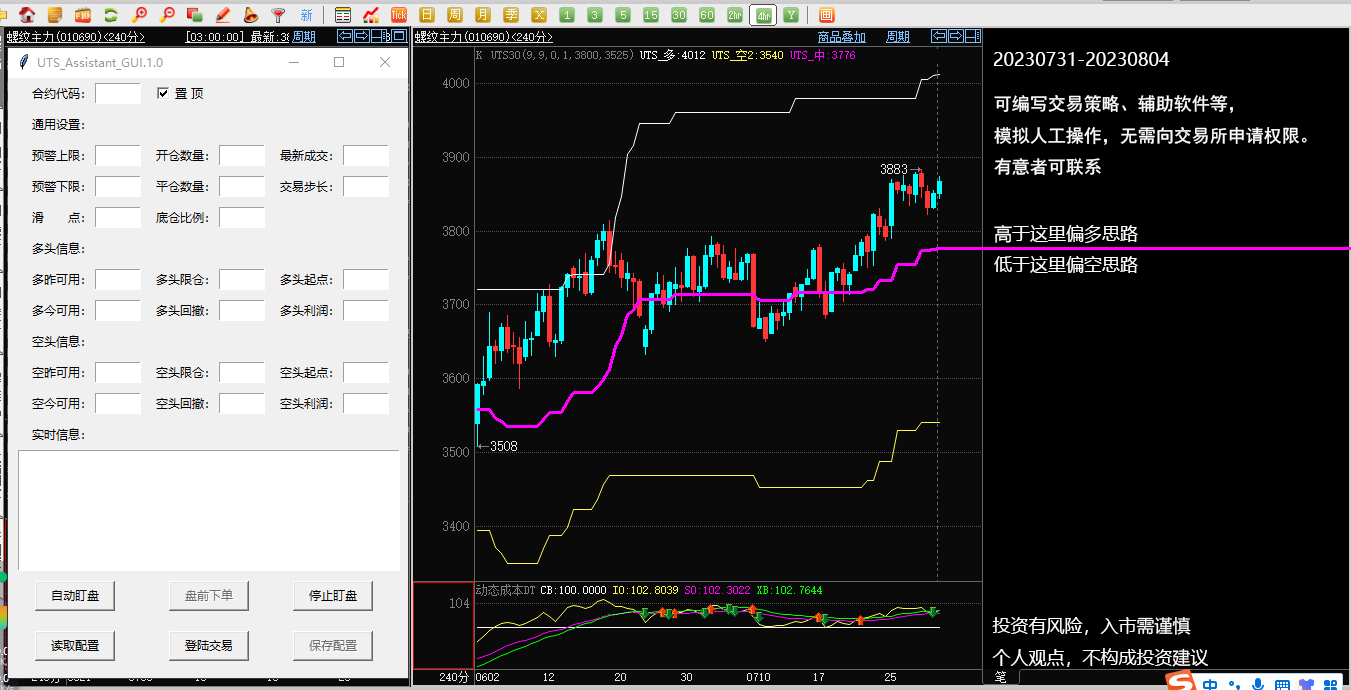Click the 合约代码 input field
Screen dimensions: 1351x690
118,93
